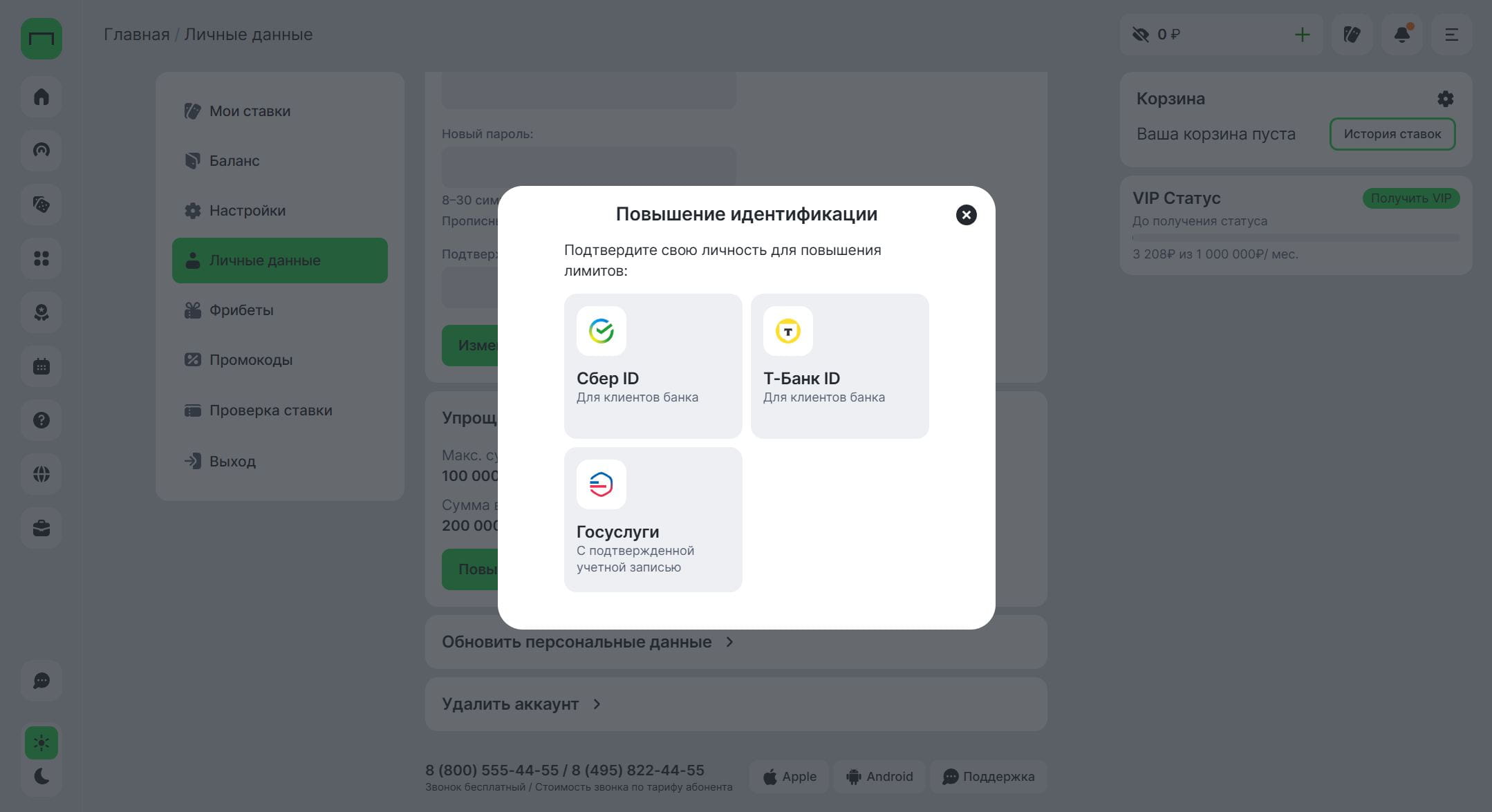Click Ваша корзина пуста text
The height and width of the screenshot is (812, 1492).
(1216, 134)
